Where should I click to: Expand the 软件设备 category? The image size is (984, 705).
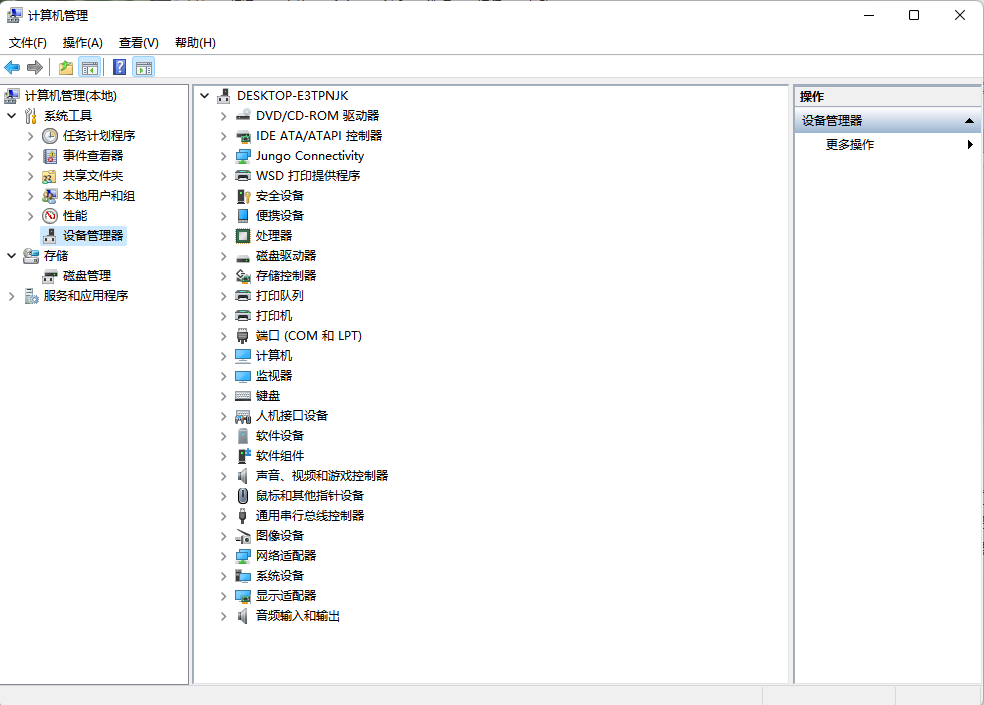point(223,436)
